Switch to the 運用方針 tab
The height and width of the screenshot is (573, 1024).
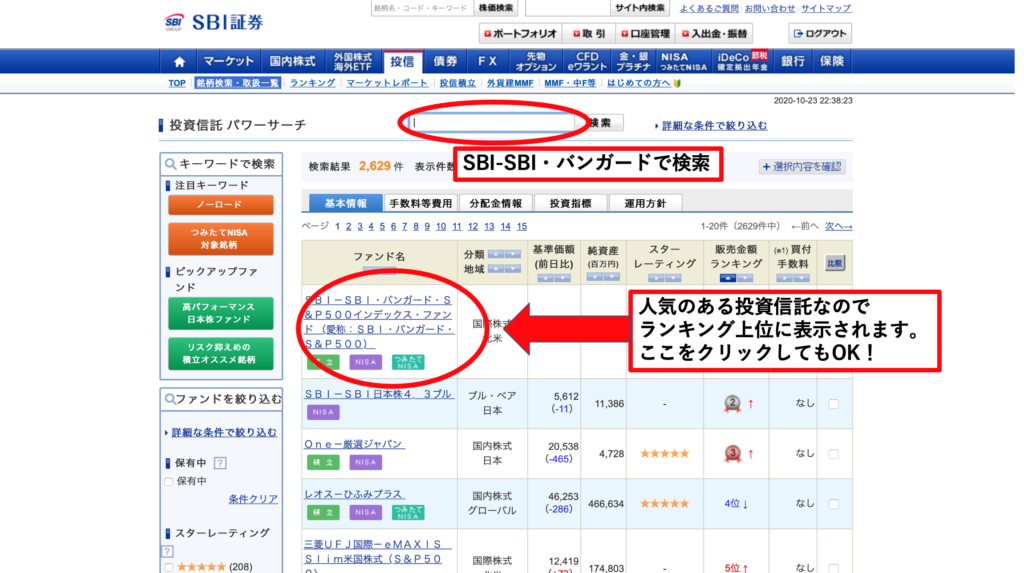(645, 203)
